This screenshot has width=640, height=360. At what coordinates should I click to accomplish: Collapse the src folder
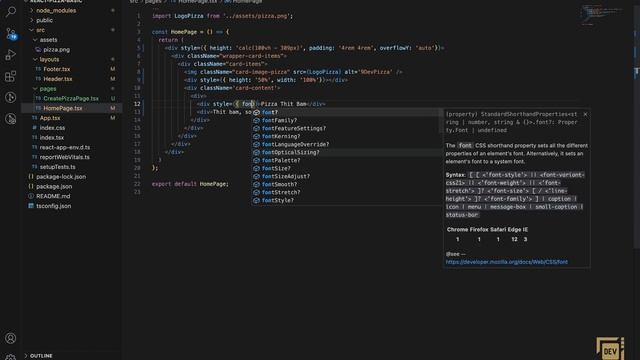31,30
